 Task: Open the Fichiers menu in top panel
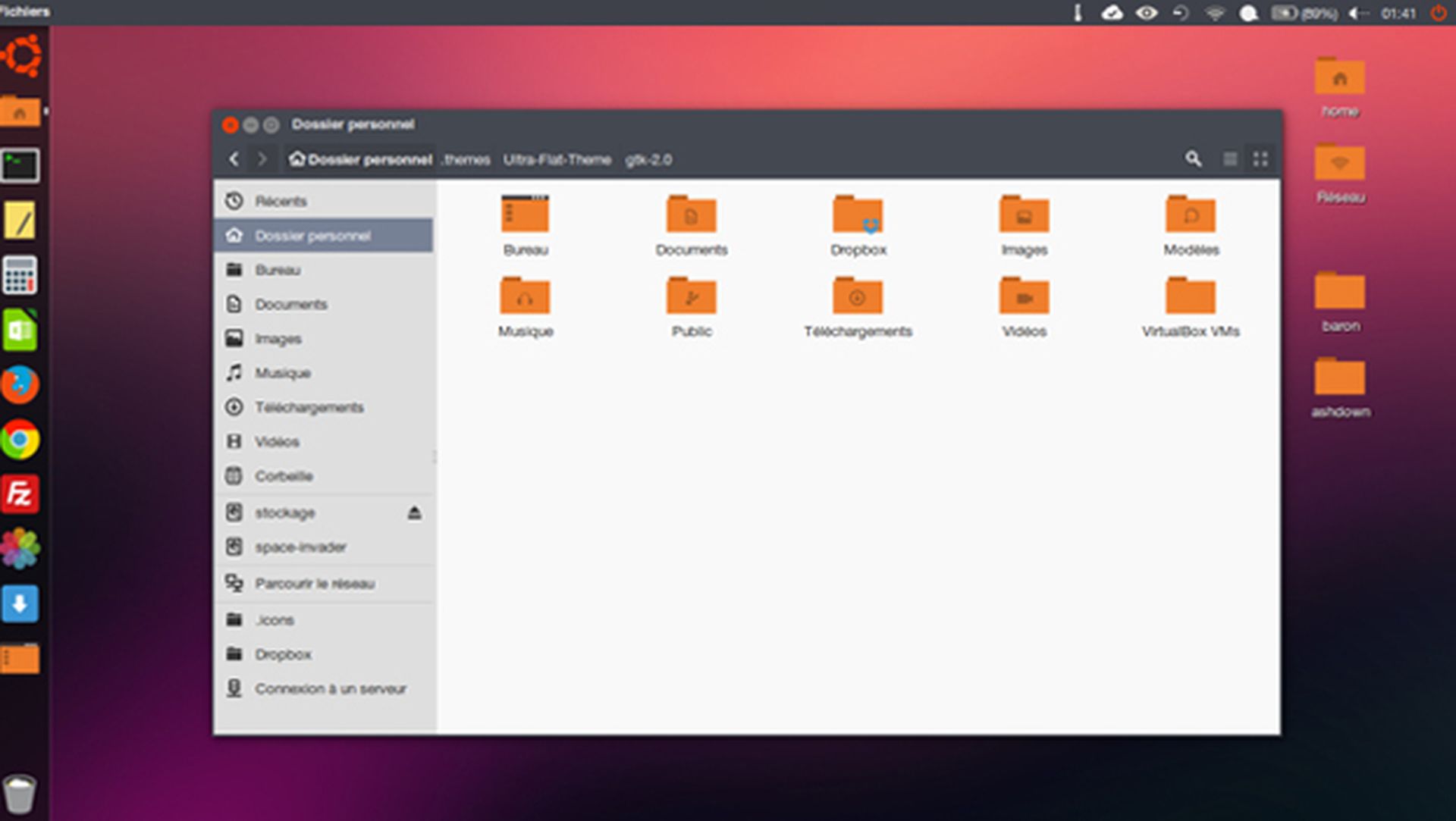[25, 12]
